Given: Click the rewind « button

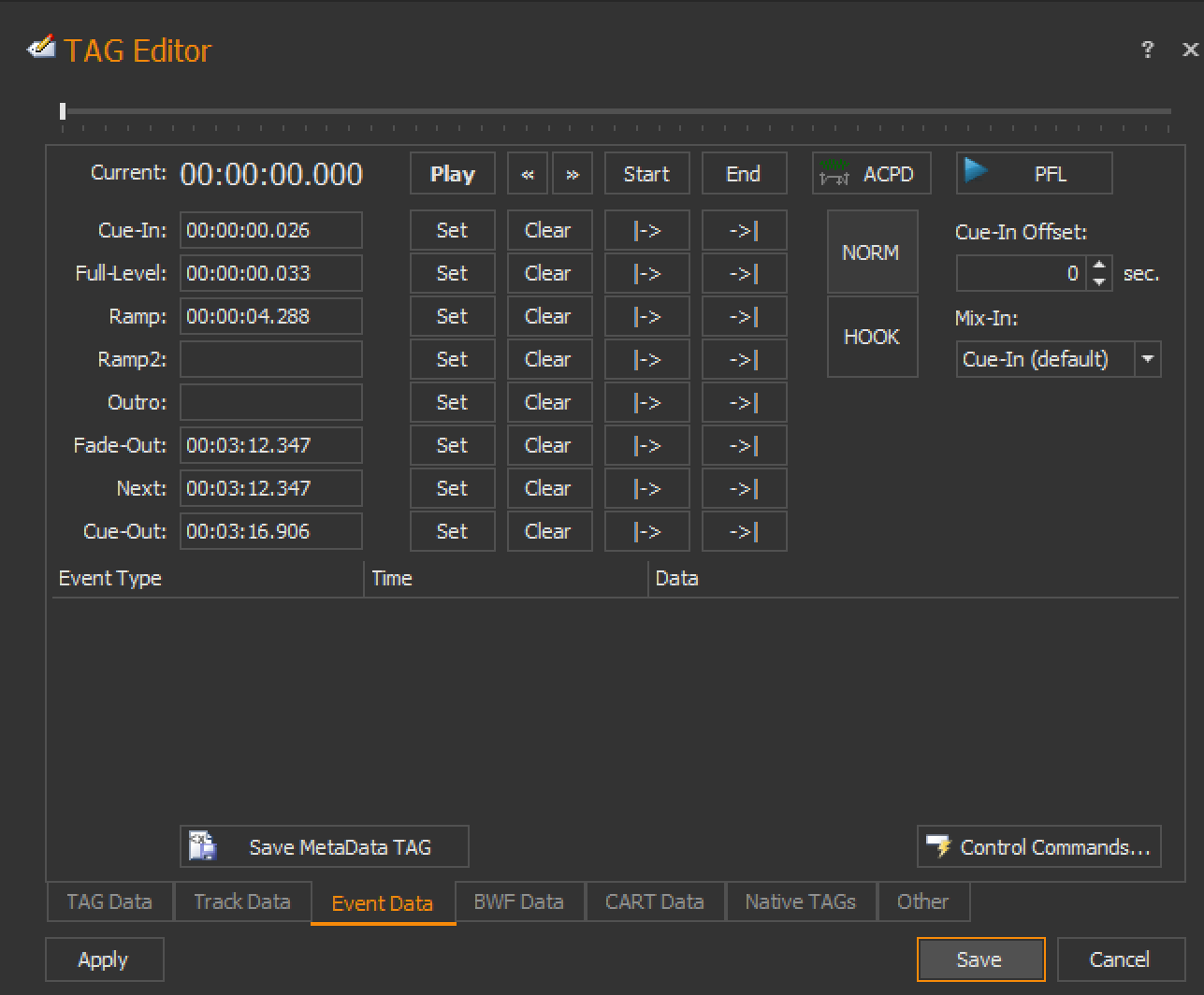Looking at the screenshot, I should click(528, 174).
